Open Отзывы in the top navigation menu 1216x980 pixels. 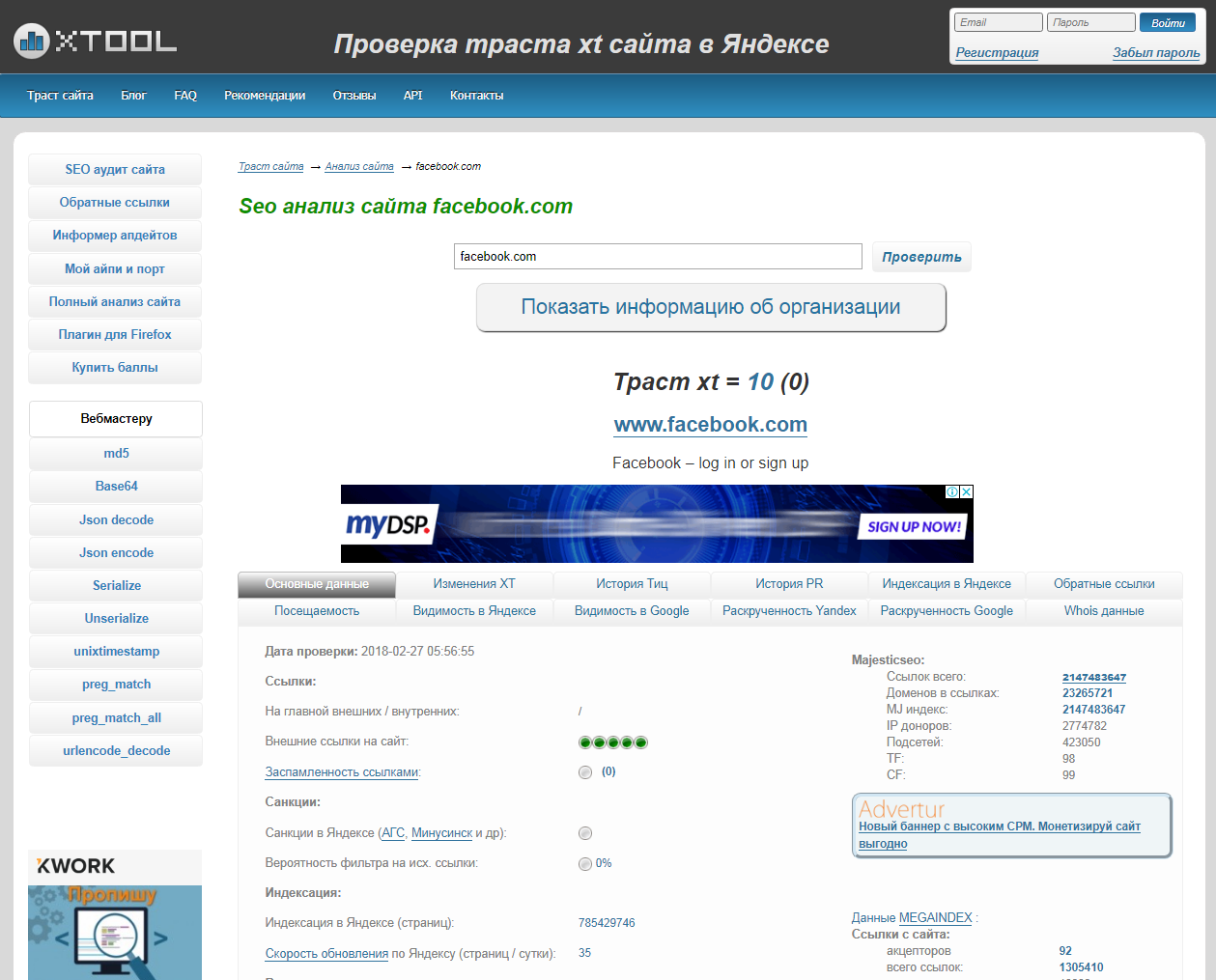click(354, 96)
